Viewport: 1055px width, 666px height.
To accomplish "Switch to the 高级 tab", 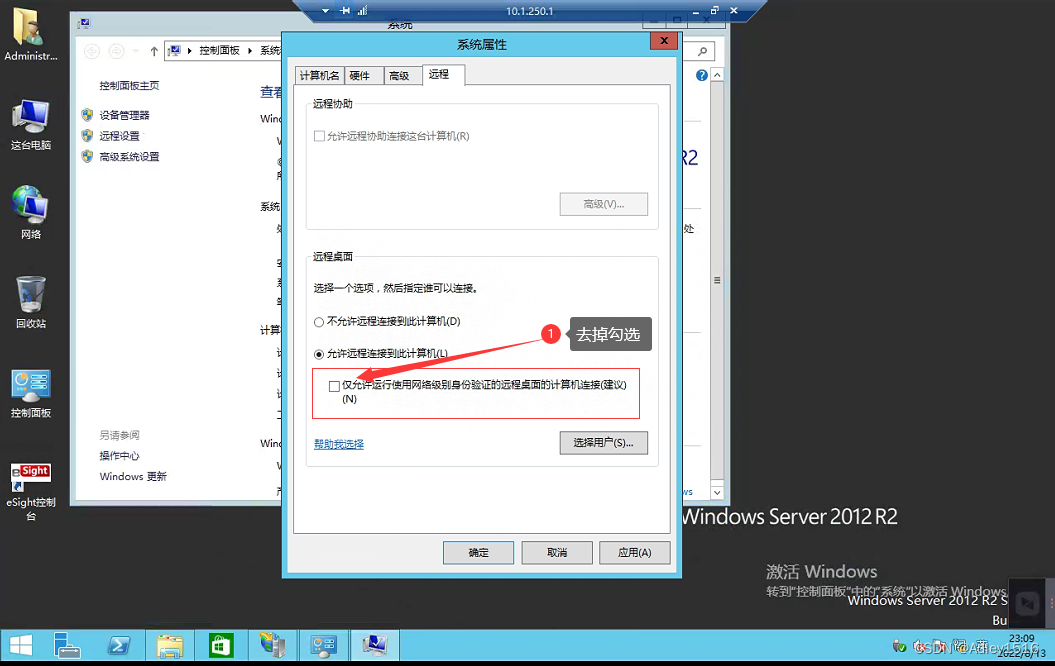I will pyautogui.click(x=402, y=76).
